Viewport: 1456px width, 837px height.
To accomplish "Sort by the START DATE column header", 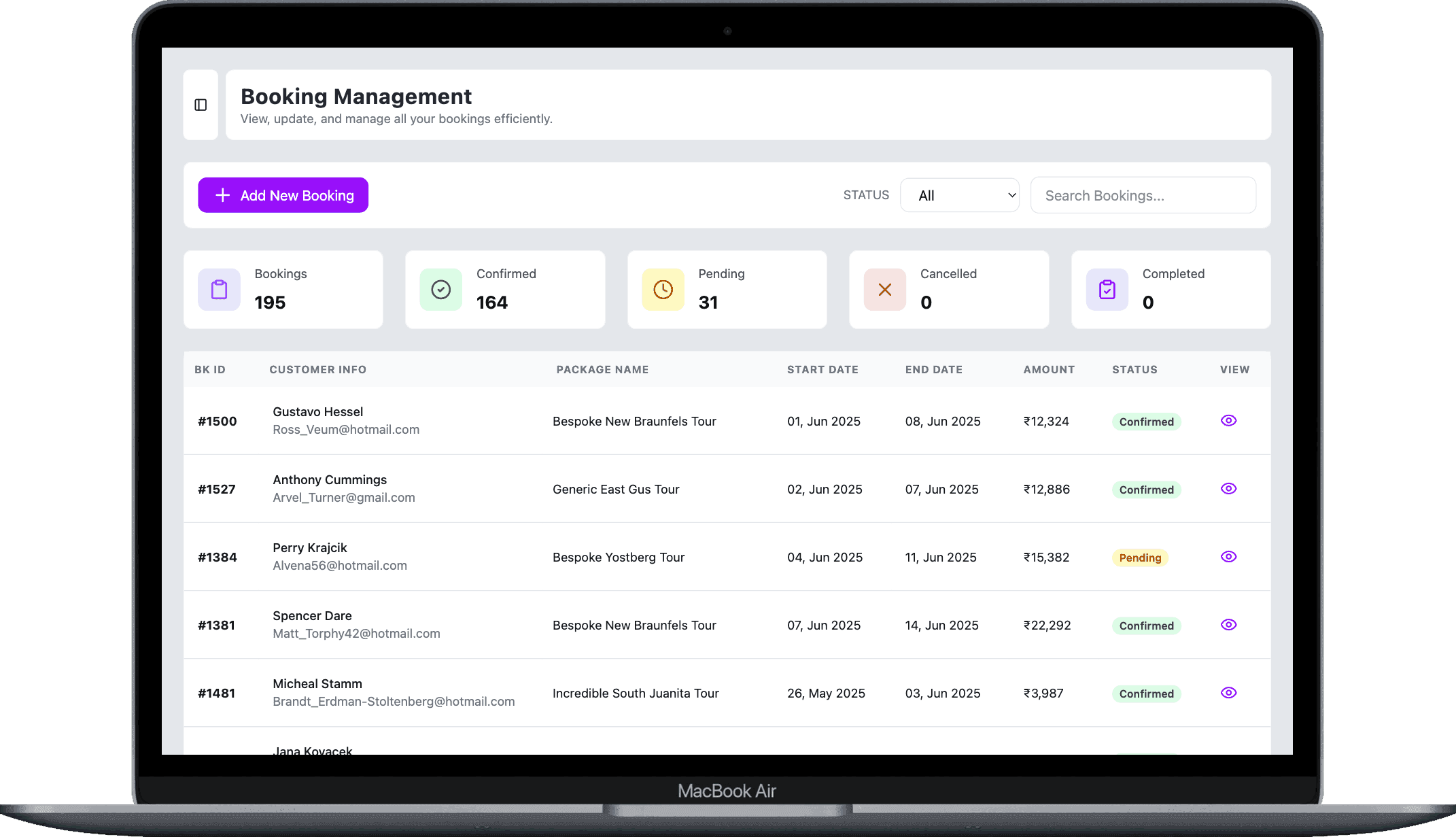I will click(x=822, y=369).
